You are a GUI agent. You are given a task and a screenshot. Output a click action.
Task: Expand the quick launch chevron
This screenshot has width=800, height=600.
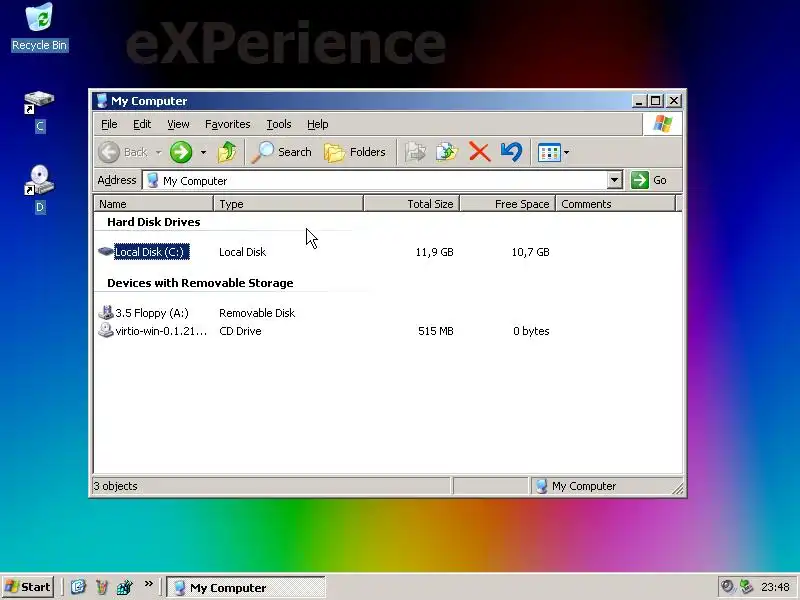tap(148, 584)
